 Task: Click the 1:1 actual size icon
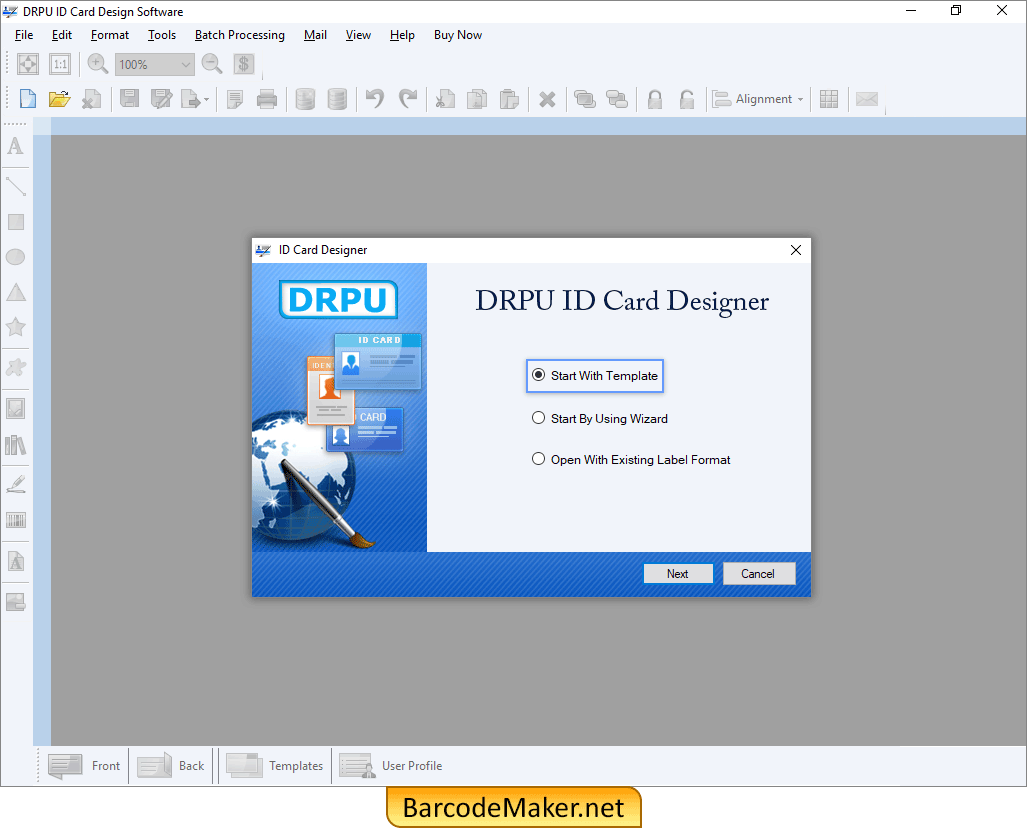[x=60, y=64]
